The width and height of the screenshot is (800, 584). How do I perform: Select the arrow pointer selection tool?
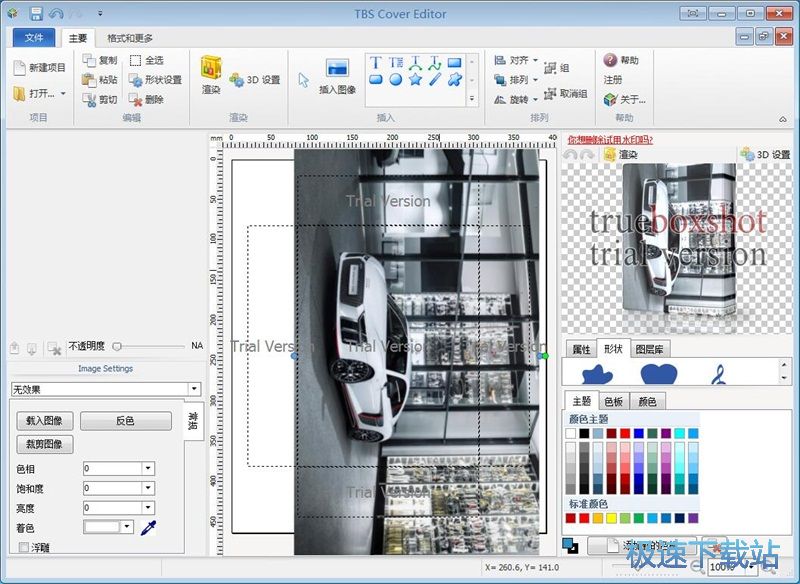pyautogui.click(x=303, y=80)
